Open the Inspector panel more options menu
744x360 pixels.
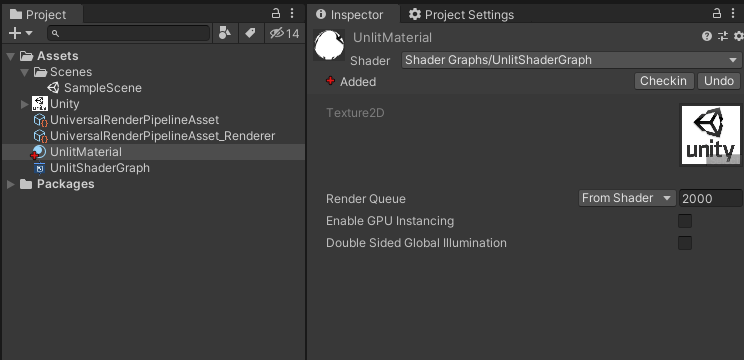click(x=734, y=13)
